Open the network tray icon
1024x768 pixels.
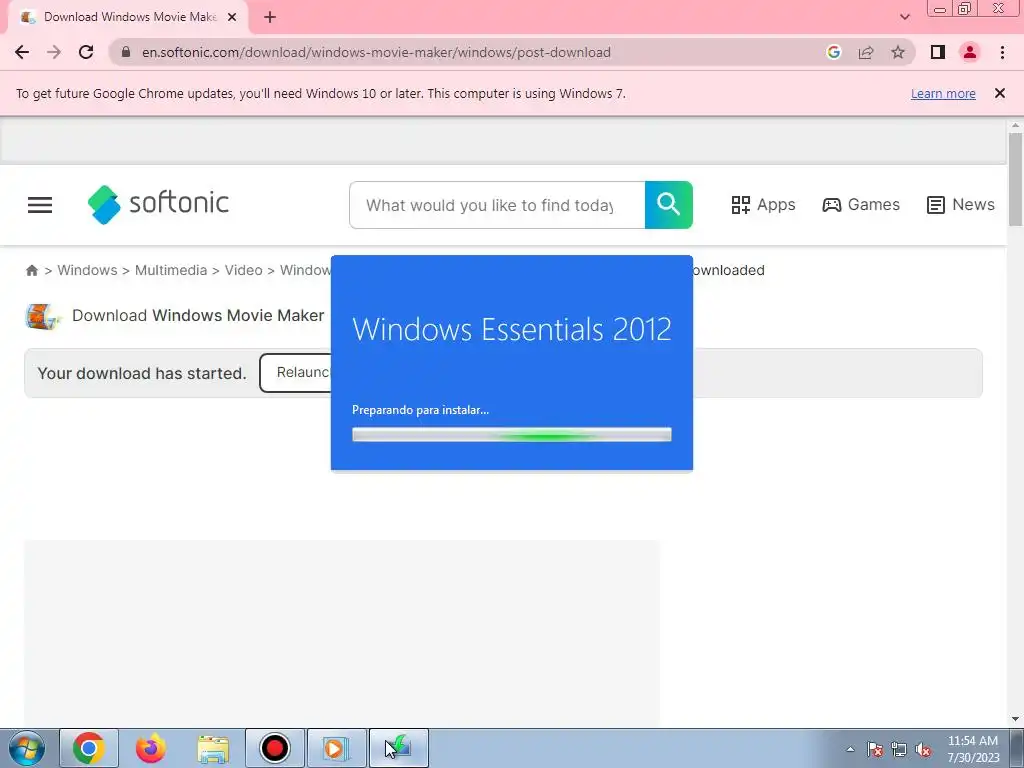(x=899, y=749)
